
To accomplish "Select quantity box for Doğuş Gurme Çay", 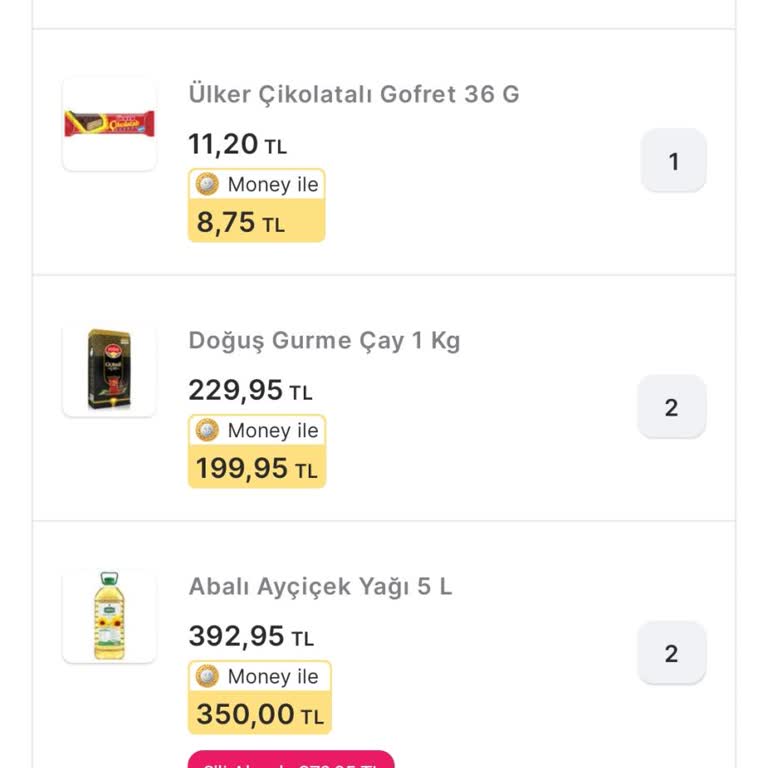I will tap(671, 407).
